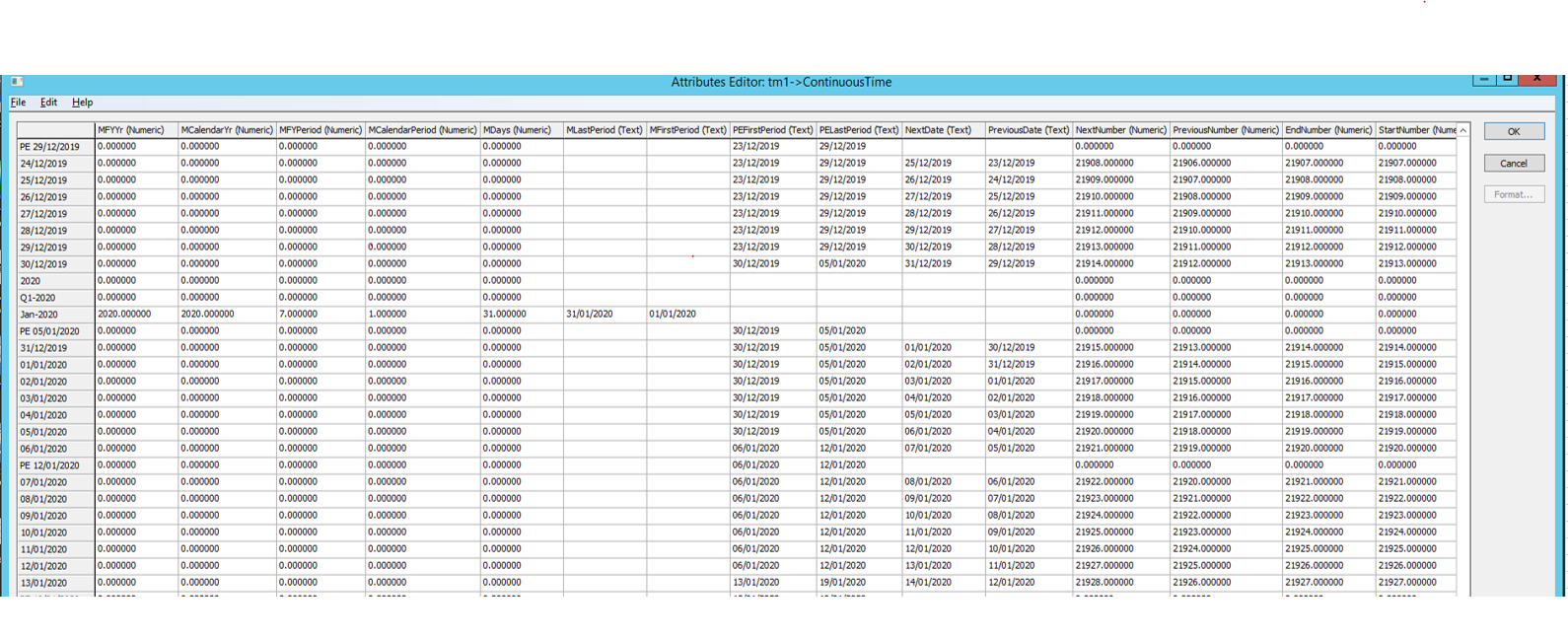This screenshot has height=639, width=1568.
Task: Click the PreviousNumber cell in row 02/01/2020
Action: tap(1226, 381)
